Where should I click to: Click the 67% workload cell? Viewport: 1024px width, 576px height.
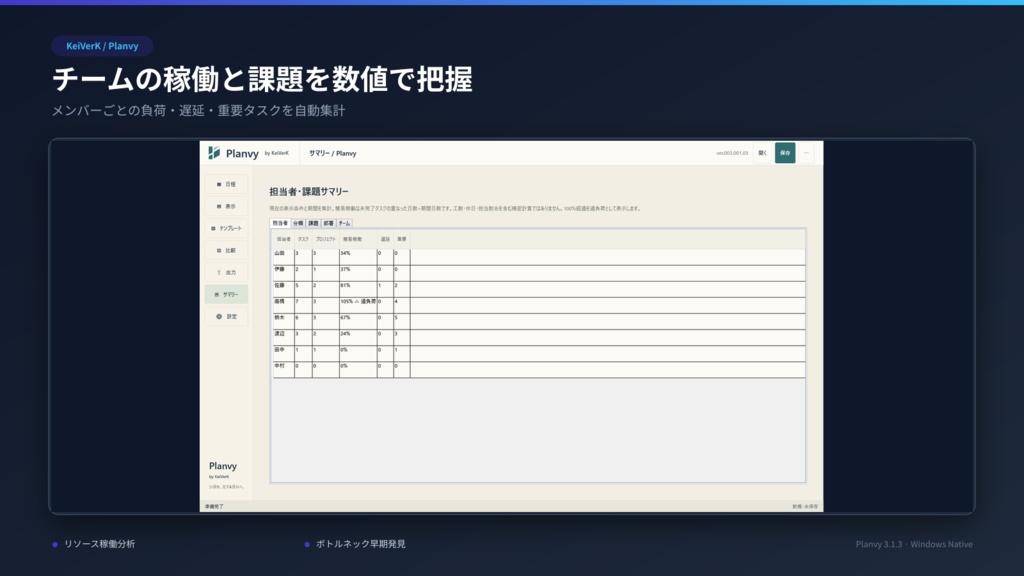point(358,321)
